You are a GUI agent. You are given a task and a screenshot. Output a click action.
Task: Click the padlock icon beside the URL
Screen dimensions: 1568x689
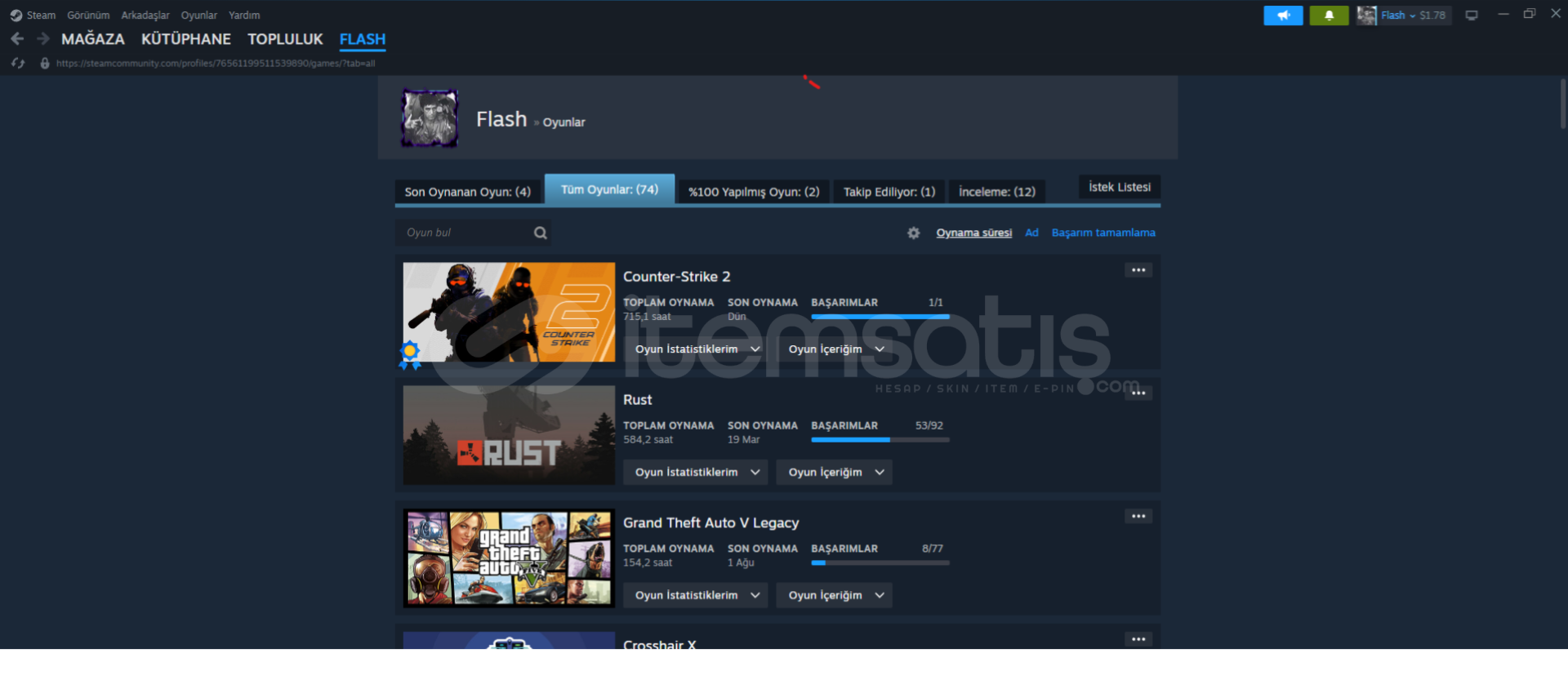tap(45, 63)
